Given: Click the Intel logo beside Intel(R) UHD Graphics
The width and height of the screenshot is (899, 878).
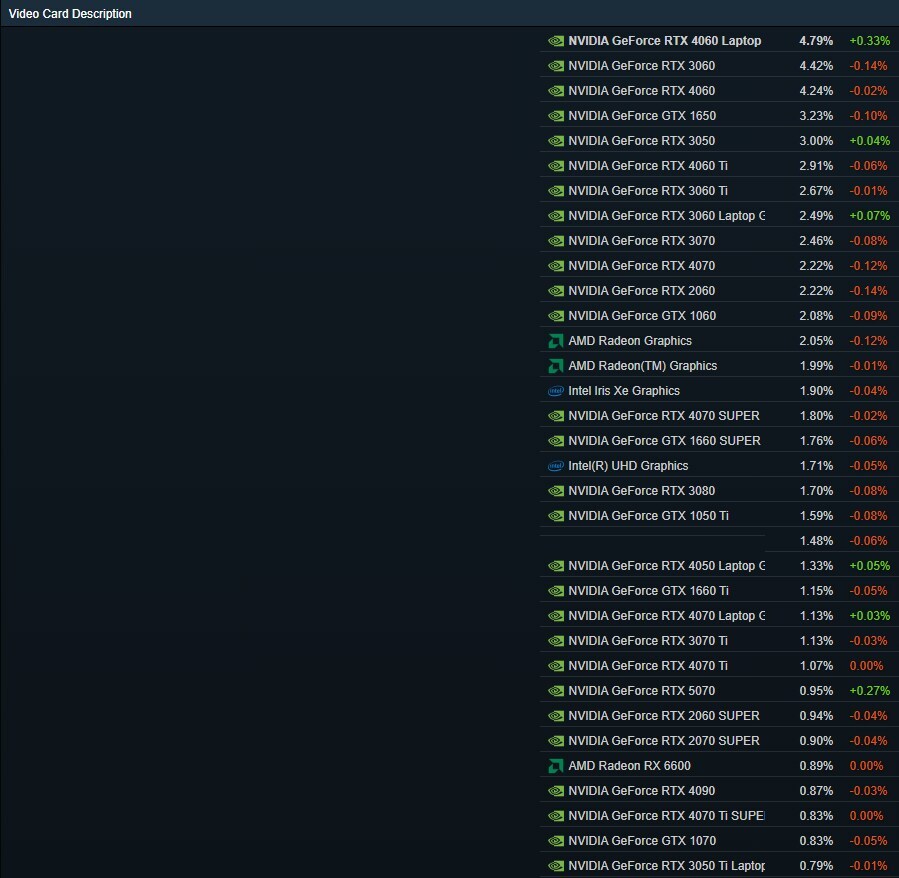Looking at the screenshot, I should coord(556,466).
